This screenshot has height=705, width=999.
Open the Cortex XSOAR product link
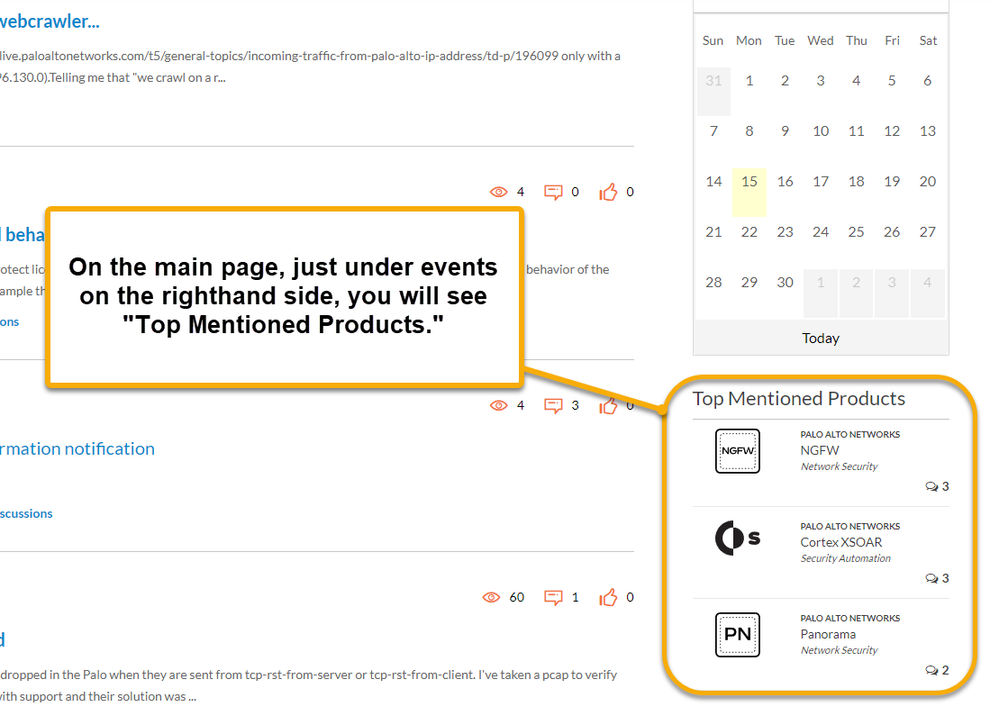841,543
